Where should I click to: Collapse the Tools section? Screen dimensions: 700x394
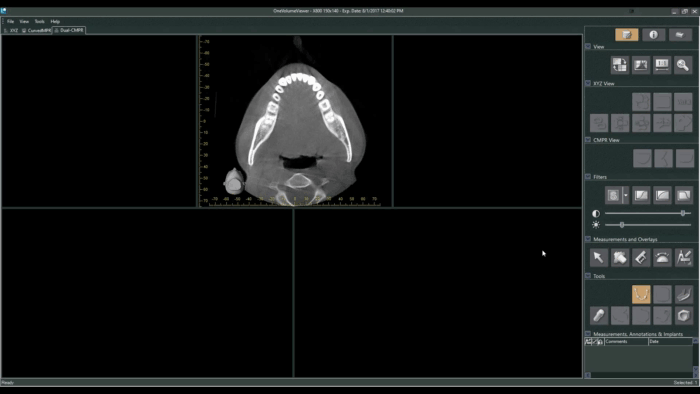[588, 276]
